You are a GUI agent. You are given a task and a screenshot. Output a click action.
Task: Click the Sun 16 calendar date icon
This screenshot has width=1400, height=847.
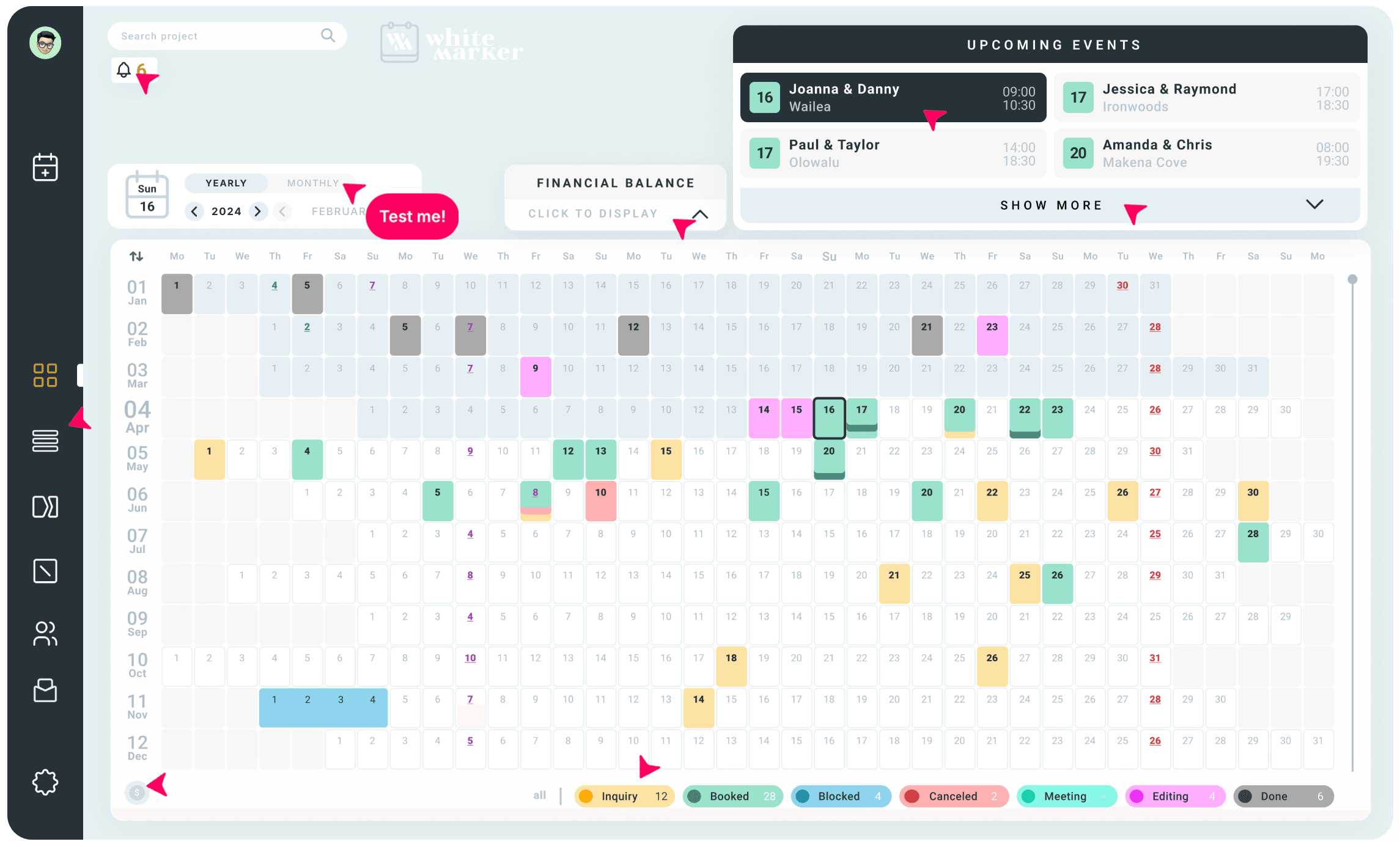tap(147, 195)
